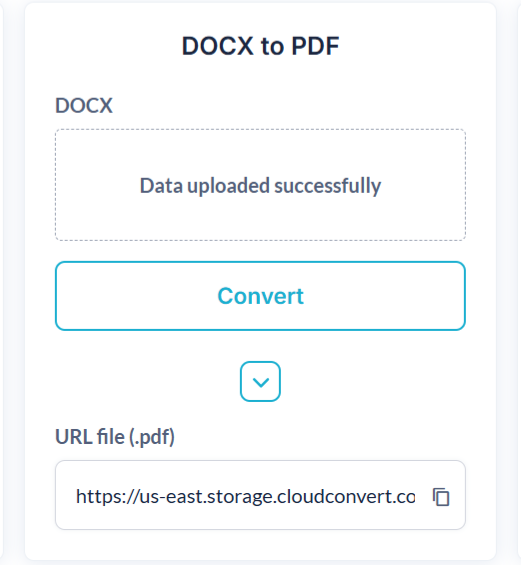Start DOCX to PDF conversion
The height and width of the screenshot is (565, 521).
260,296
